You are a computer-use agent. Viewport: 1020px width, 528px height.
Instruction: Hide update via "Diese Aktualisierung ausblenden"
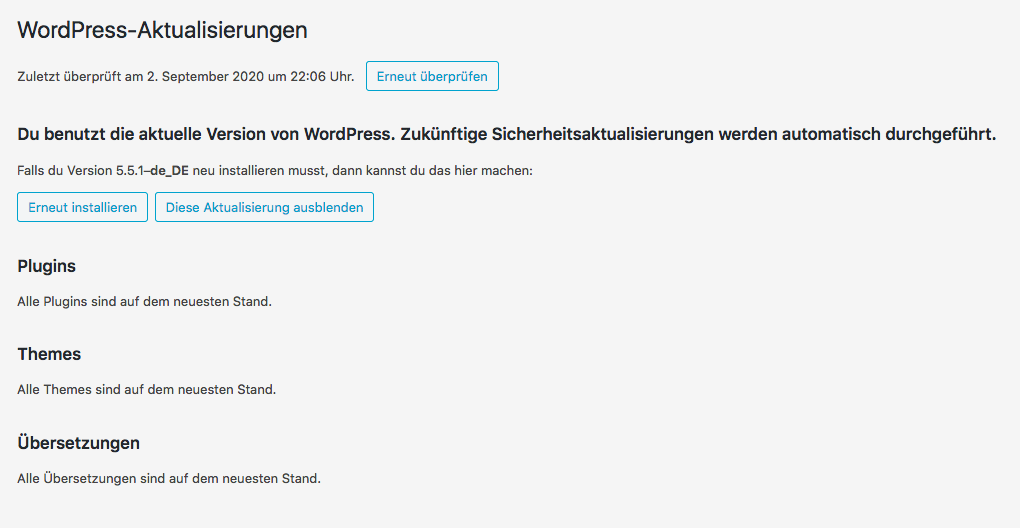tap(264, 207)
